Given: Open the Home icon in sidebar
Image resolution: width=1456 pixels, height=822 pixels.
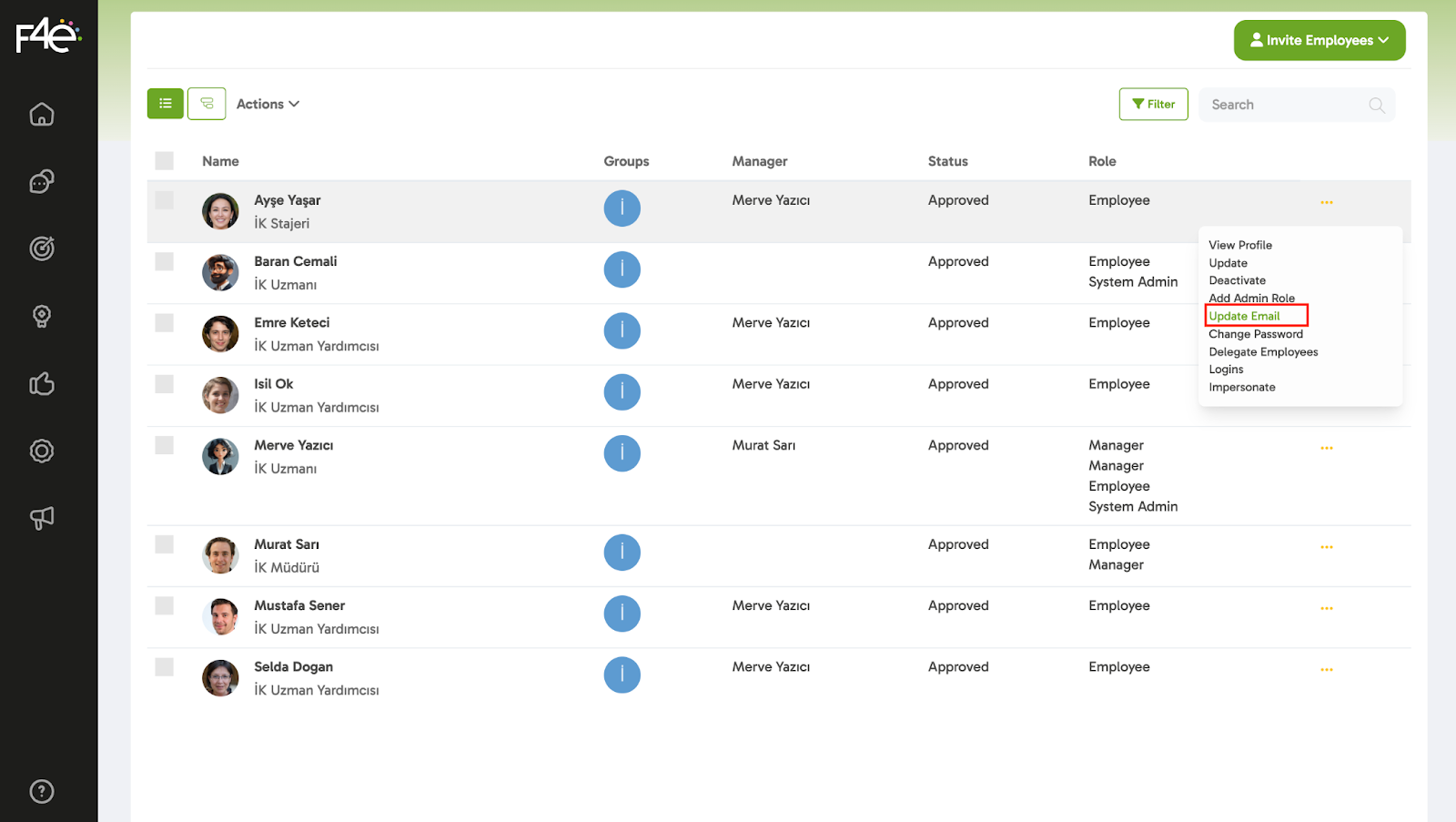Looking at the screenshot, I should pyautogui.click(x=42, y=115).
